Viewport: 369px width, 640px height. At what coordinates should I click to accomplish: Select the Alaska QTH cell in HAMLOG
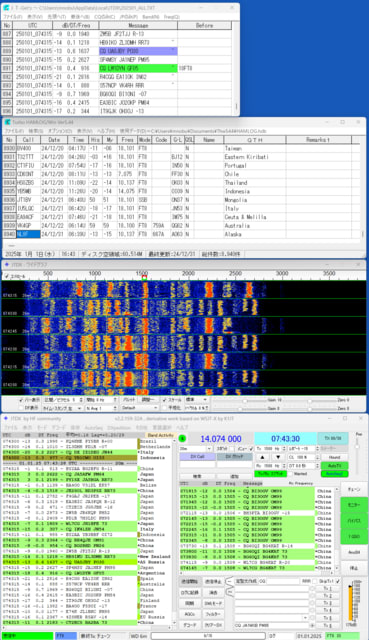(255, 234)
